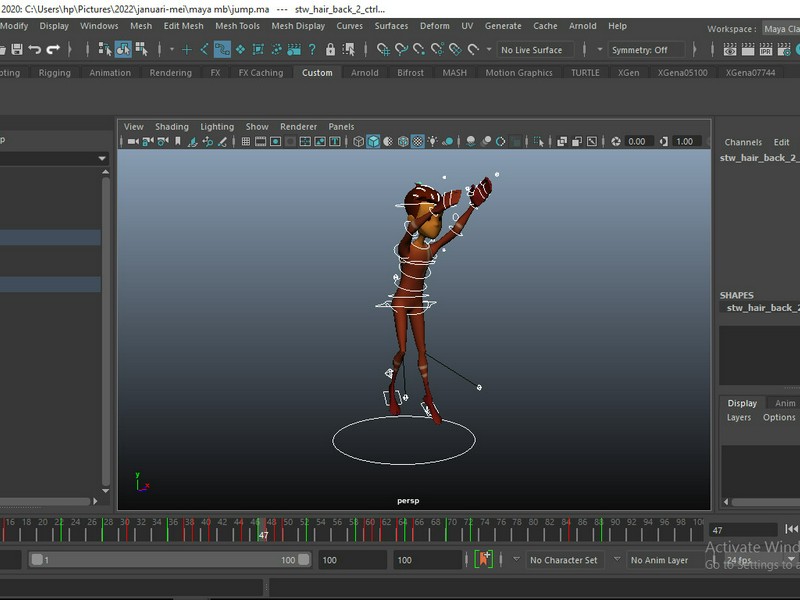Click the playback range slider bar
This screenshot has height=600, width=800.
[170, 560]
